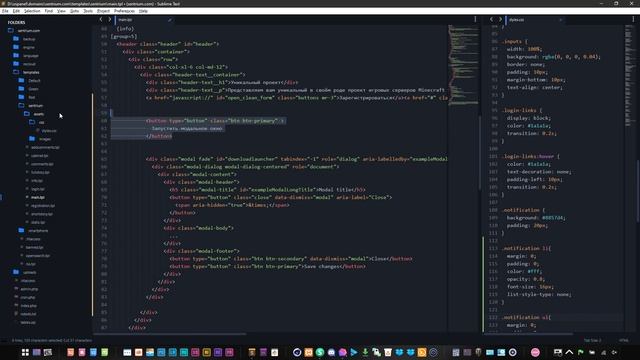Go to previous tab in right pane

click(x=491, y=19)
